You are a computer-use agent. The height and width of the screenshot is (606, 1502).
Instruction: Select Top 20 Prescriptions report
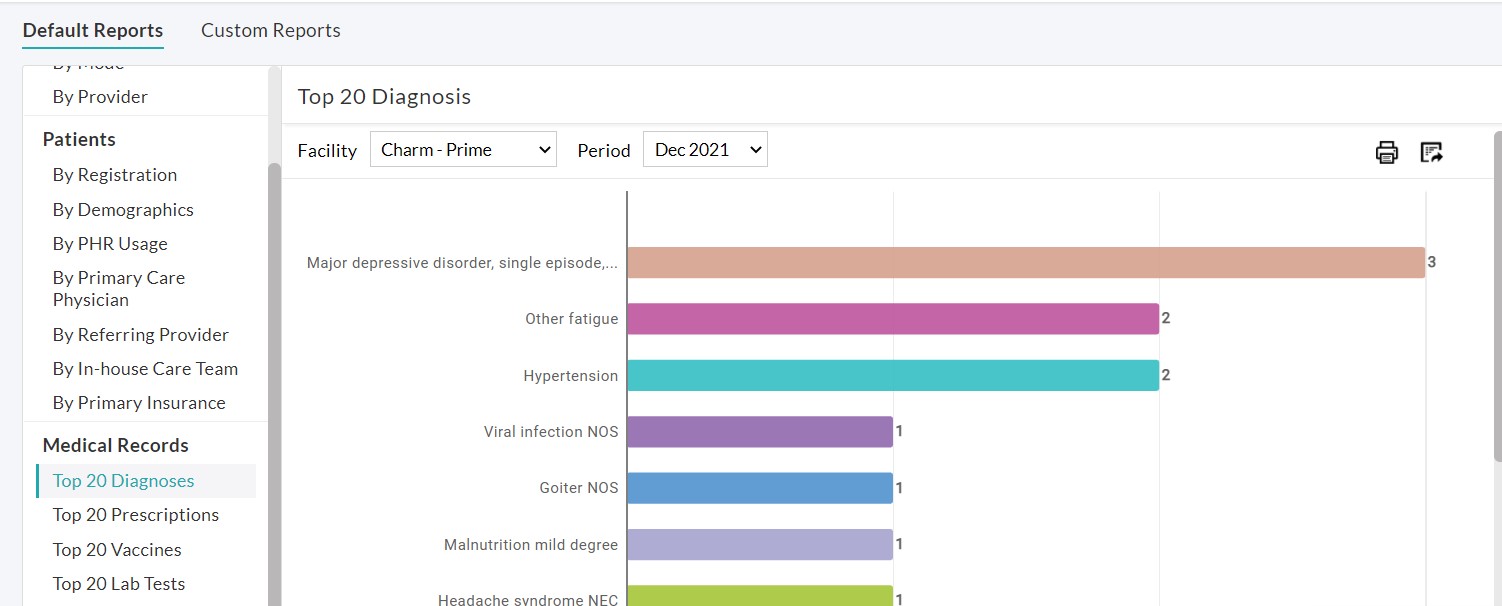[135, 515]
